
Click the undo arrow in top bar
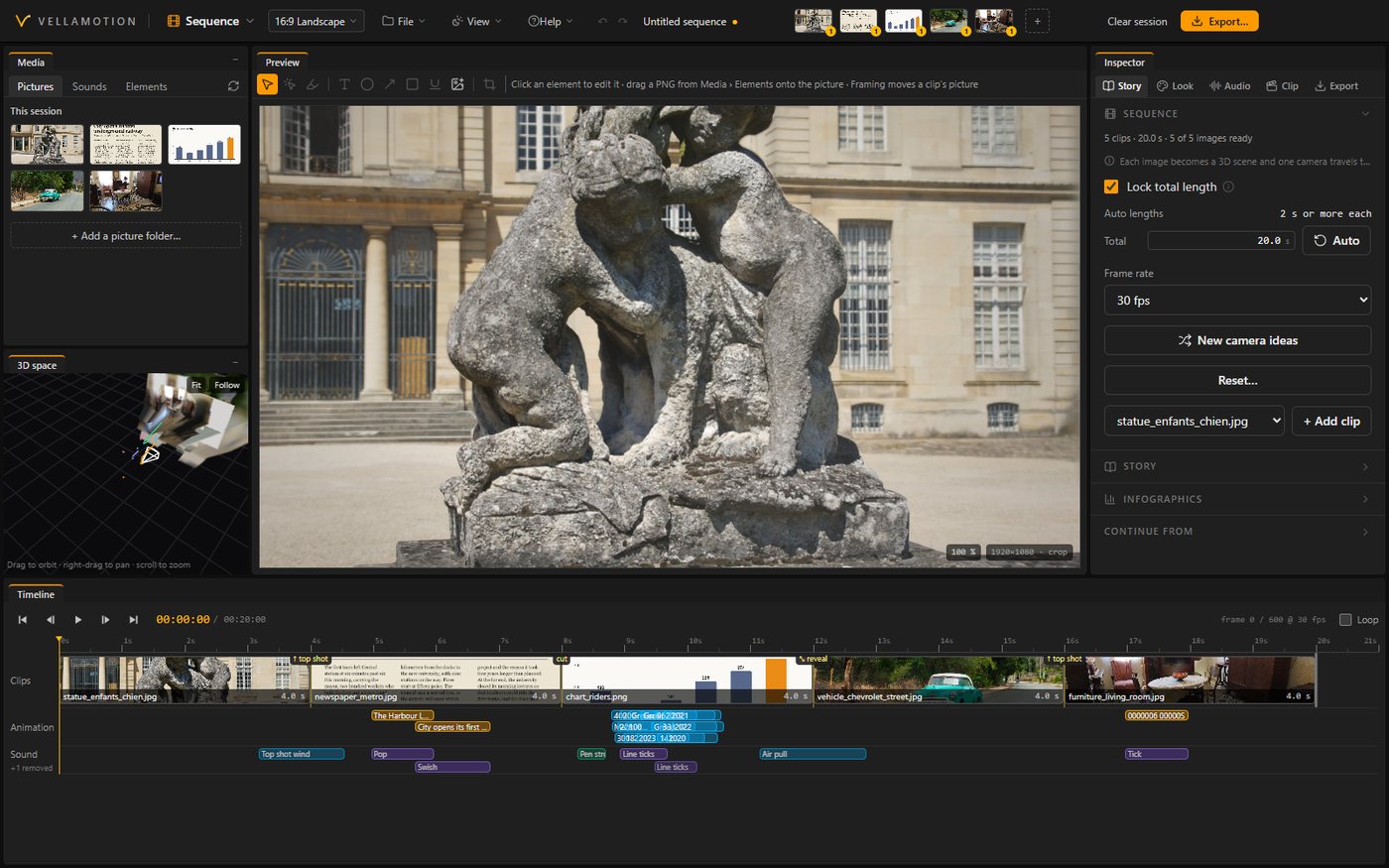(x=602, y=21)
